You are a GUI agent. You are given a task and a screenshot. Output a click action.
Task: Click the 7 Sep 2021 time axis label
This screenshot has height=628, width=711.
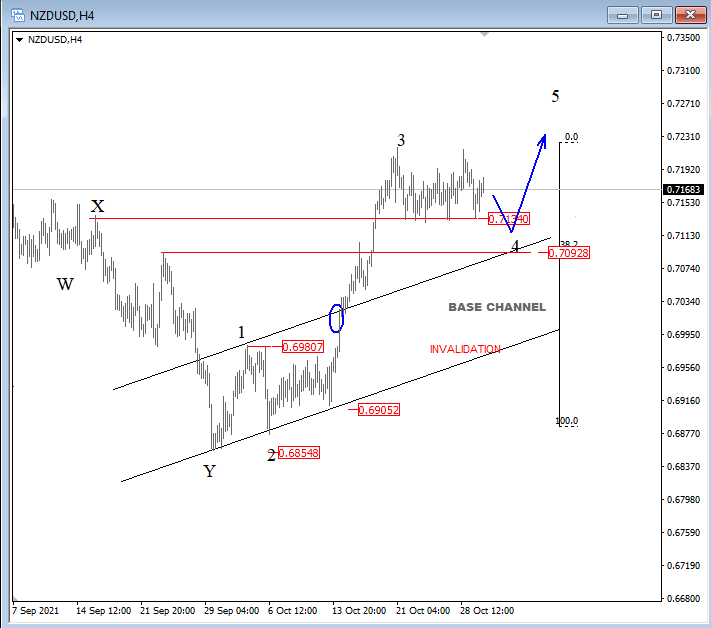coord(35,611)
